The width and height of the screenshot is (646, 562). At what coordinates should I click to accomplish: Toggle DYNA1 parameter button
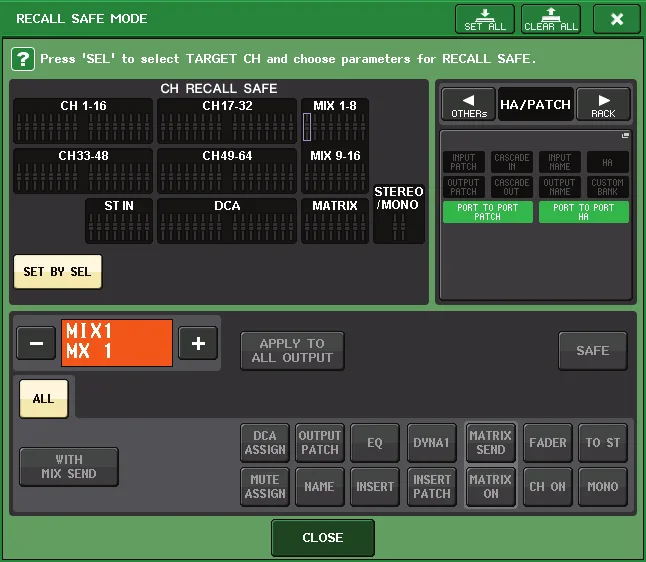pyautogui.click(x=432, y=443)
